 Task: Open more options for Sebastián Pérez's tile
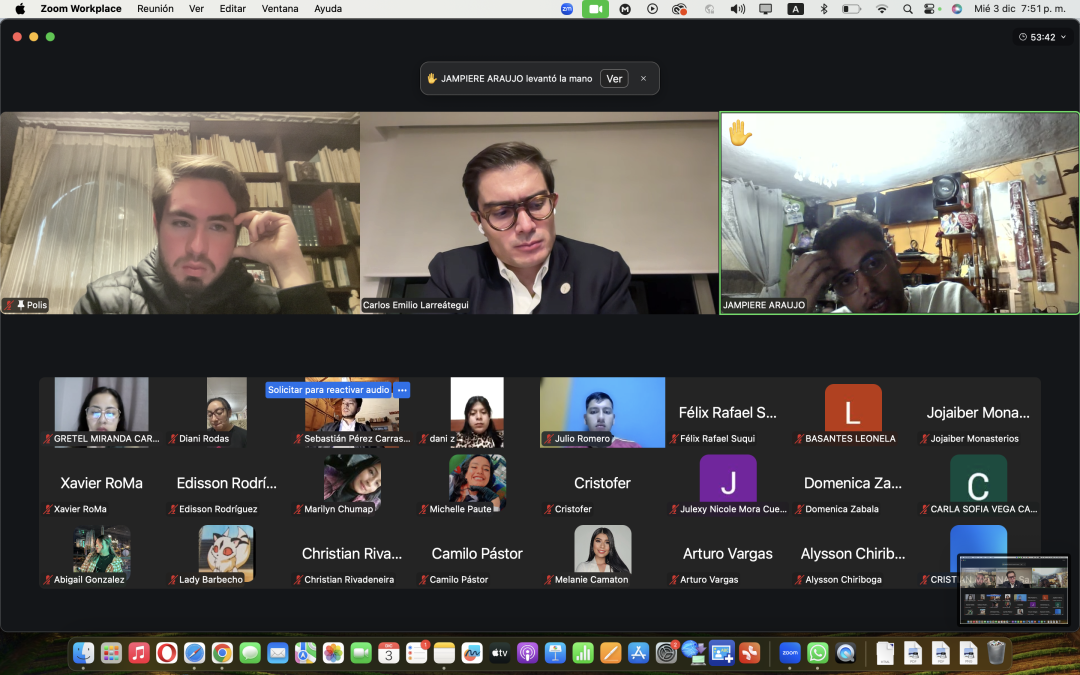tap(402, 390)
